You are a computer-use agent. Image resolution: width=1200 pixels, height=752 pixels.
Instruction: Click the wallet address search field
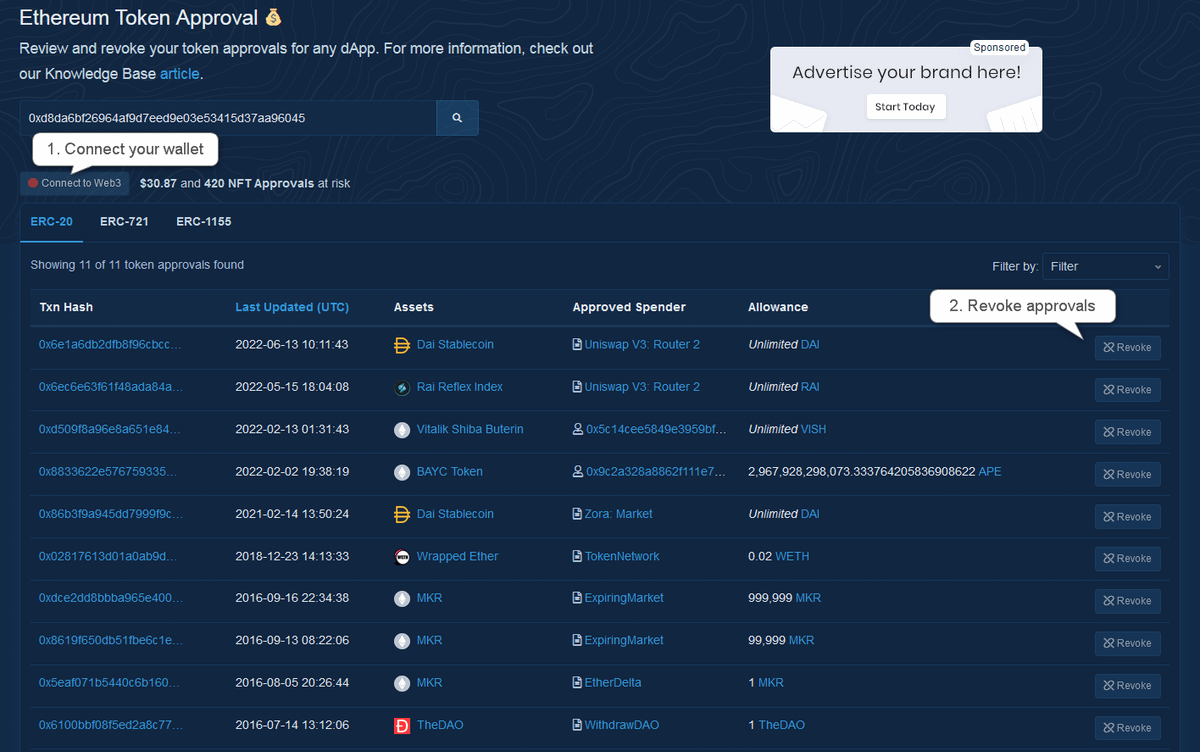[227, 118]
